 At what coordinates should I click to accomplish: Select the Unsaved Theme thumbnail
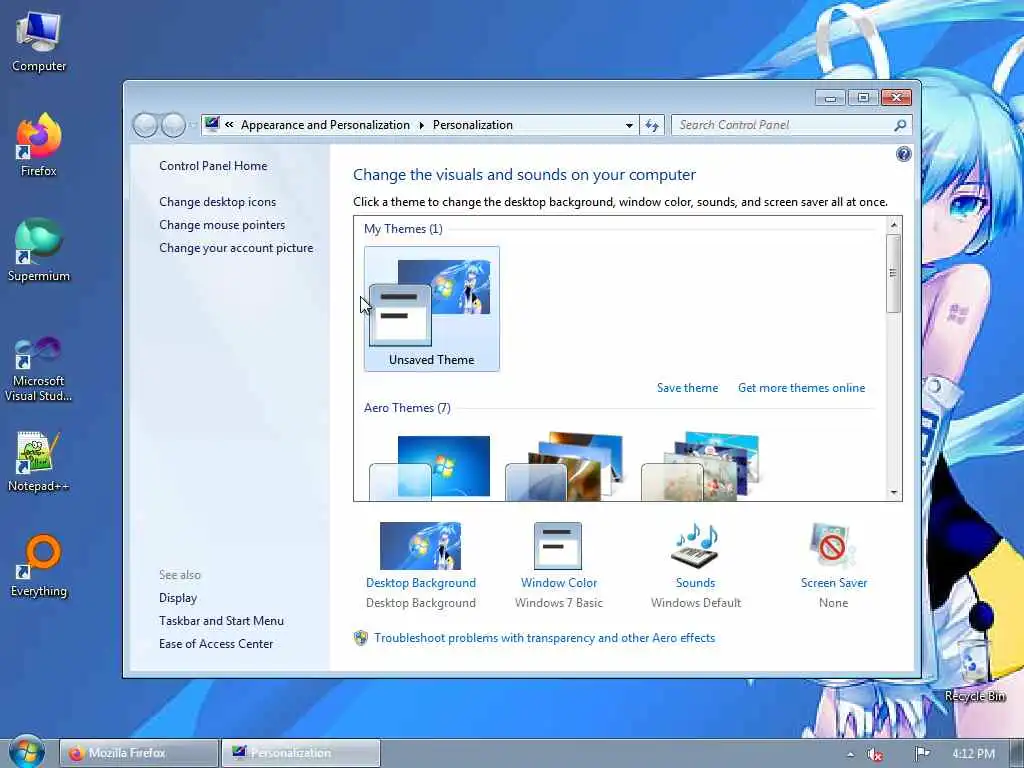[432, 309]
